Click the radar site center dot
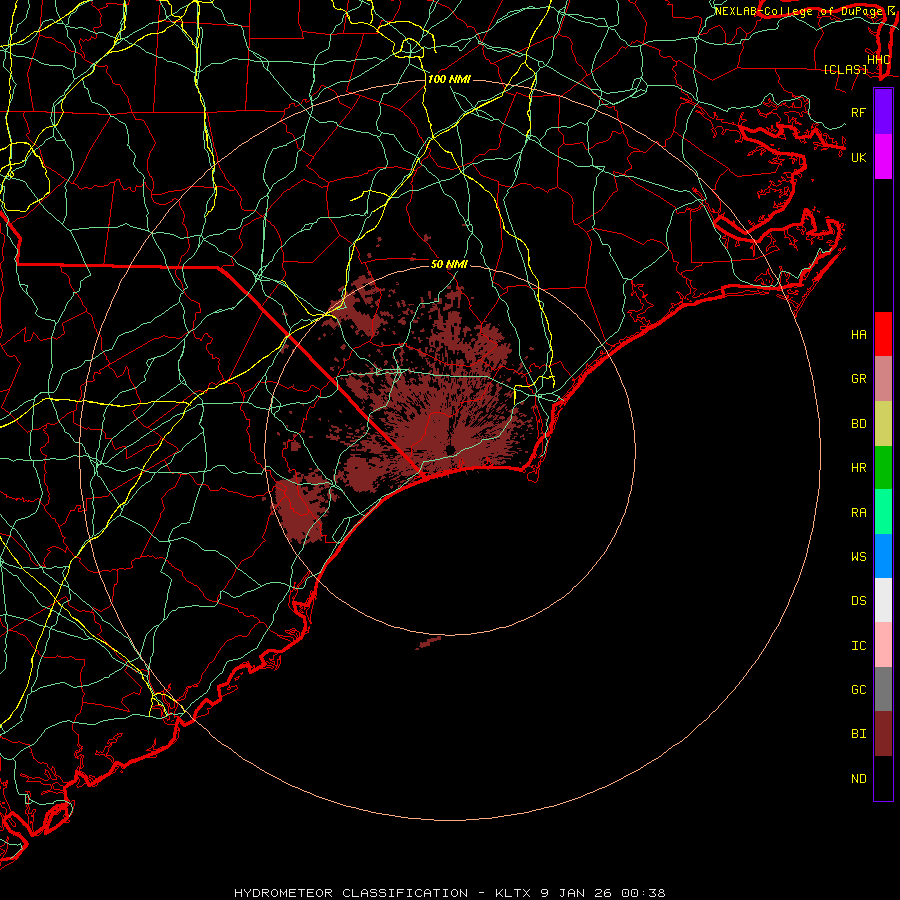This screenshot has width=900, height=900. 451,449
